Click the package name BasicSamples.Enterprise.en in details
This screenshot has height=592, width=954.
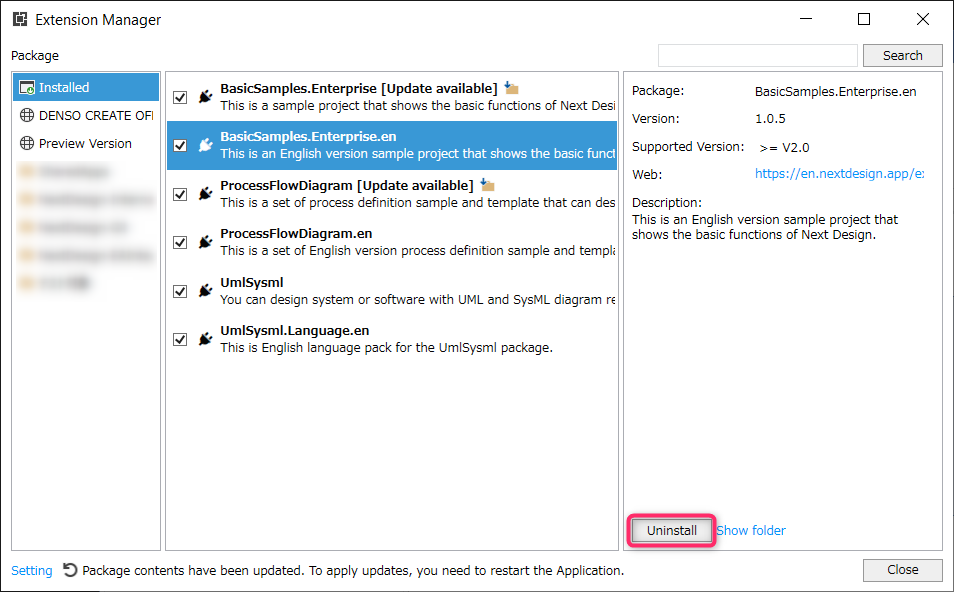click(835, 91)
